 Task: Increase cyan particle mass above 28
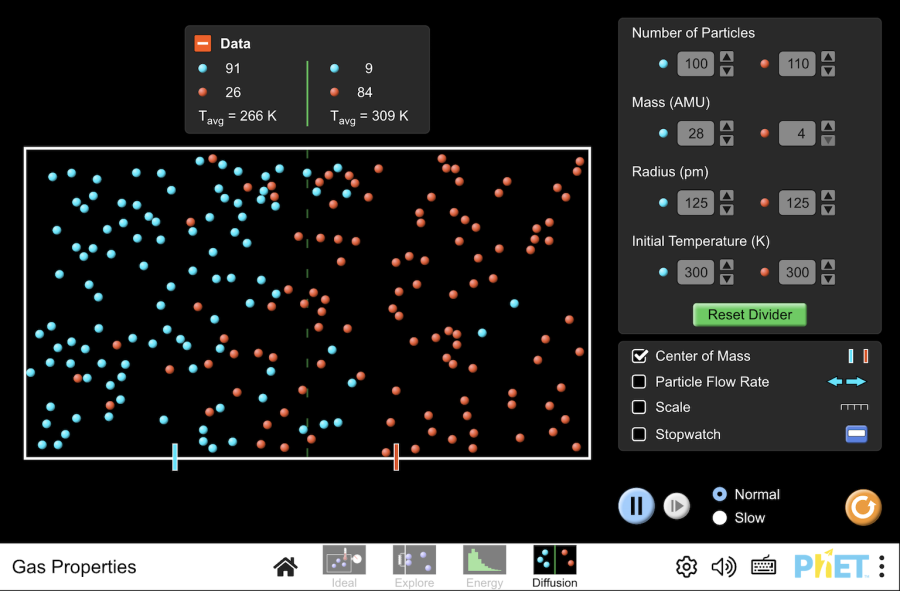[727, 126]
